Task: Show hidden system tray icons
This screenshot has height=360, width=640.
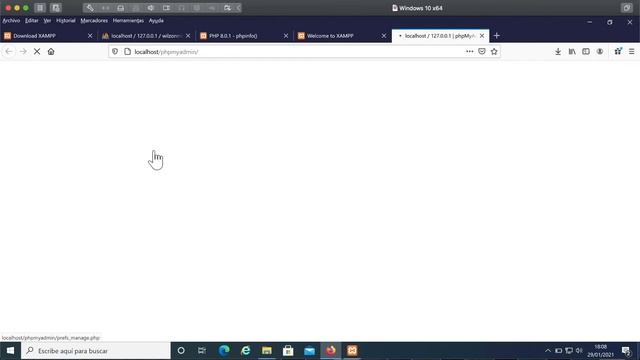Action: click(x=548, y=351)
